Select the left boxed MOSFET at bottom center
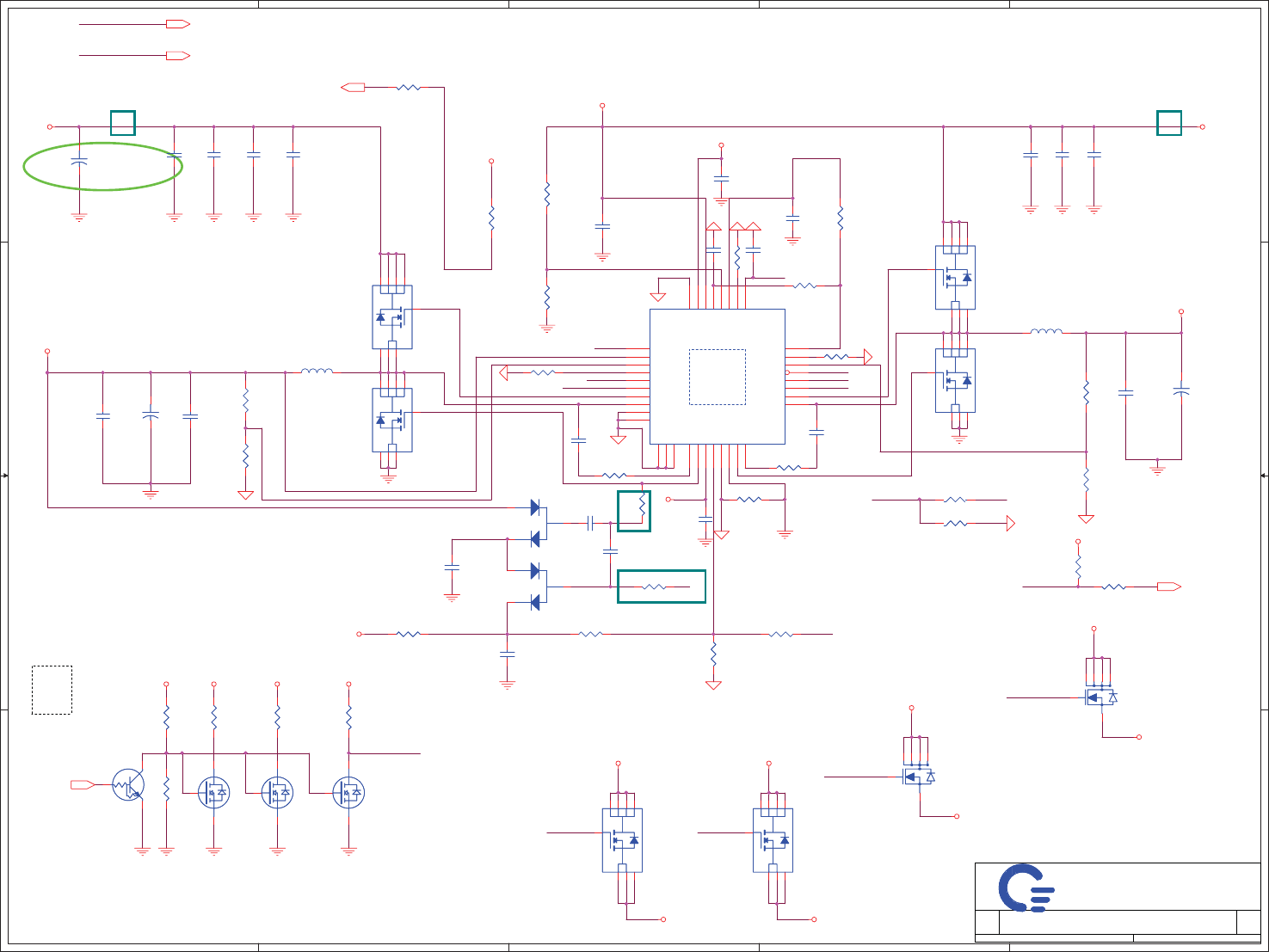Image resolution: width=1269 pixels, height=952 pixels. 622,840
